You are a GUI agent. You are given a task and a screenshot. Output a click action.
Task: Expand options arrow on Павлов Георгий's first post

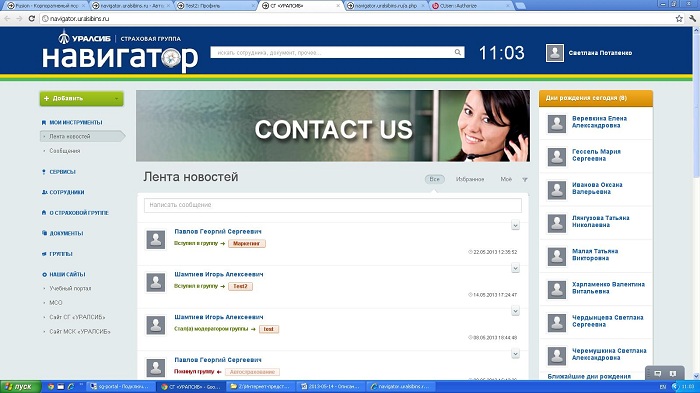[515, 226]
